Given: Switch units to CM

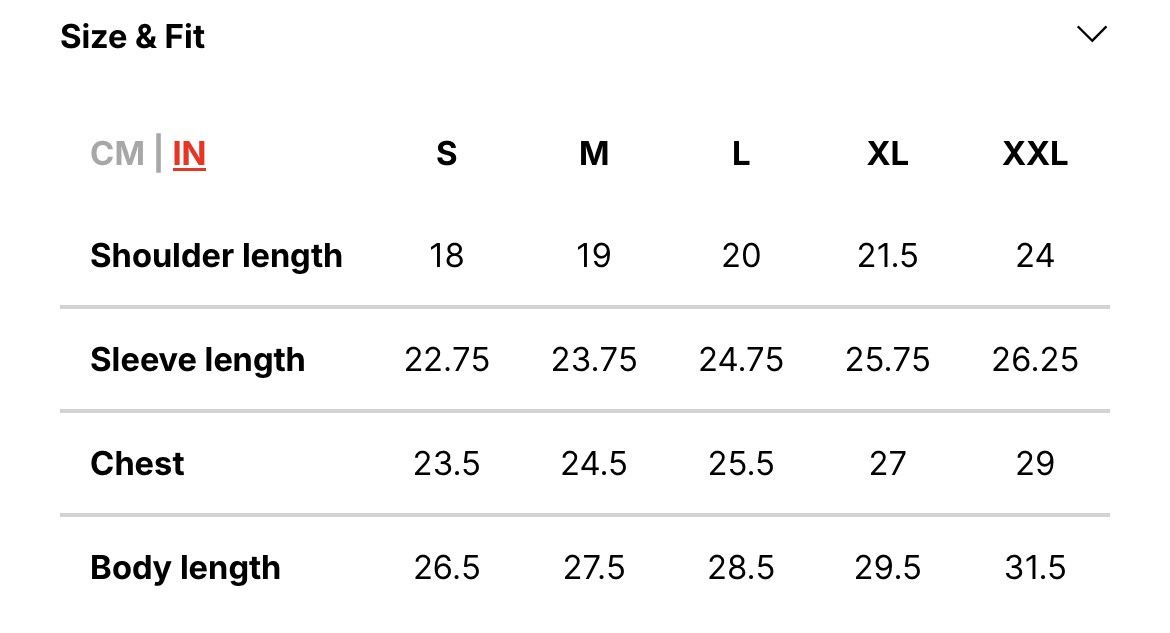Looking at the screenshot, I should (x=117, y=154).
